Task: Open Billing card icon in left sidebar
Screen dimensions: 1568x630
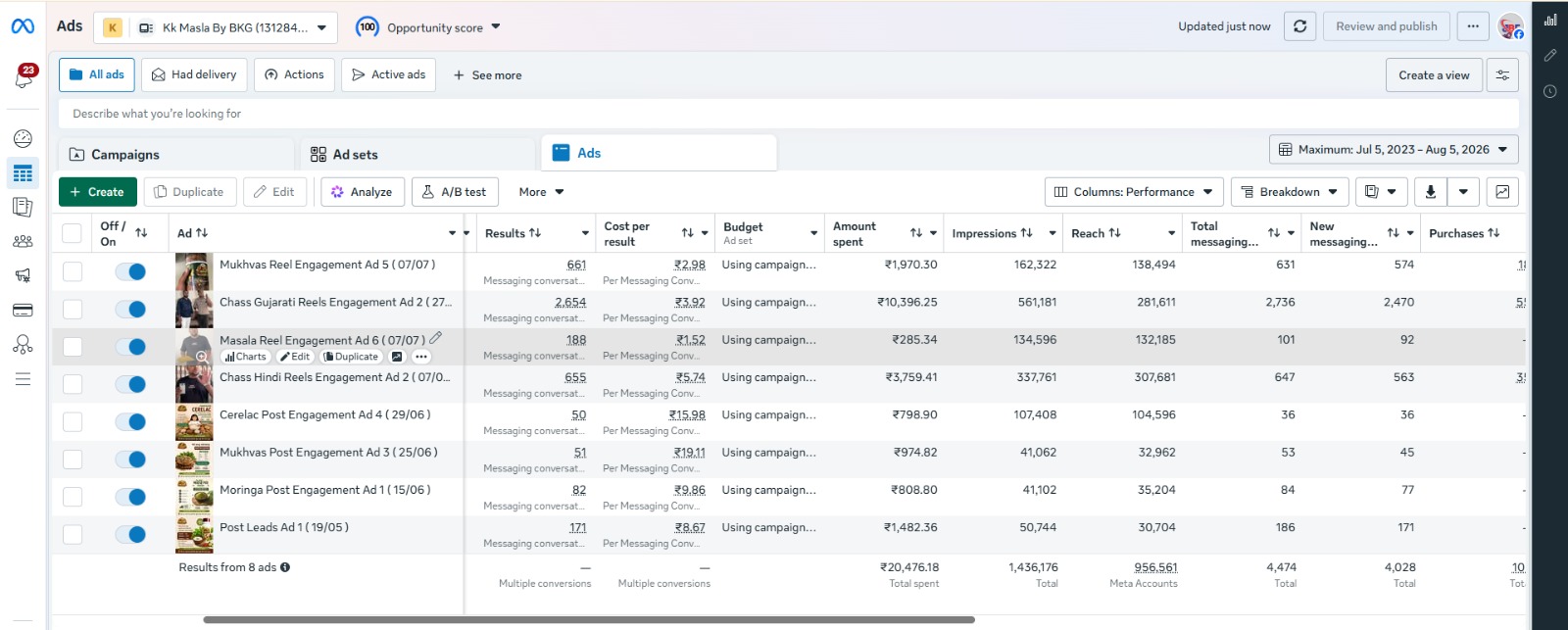Action: (23, 311)
